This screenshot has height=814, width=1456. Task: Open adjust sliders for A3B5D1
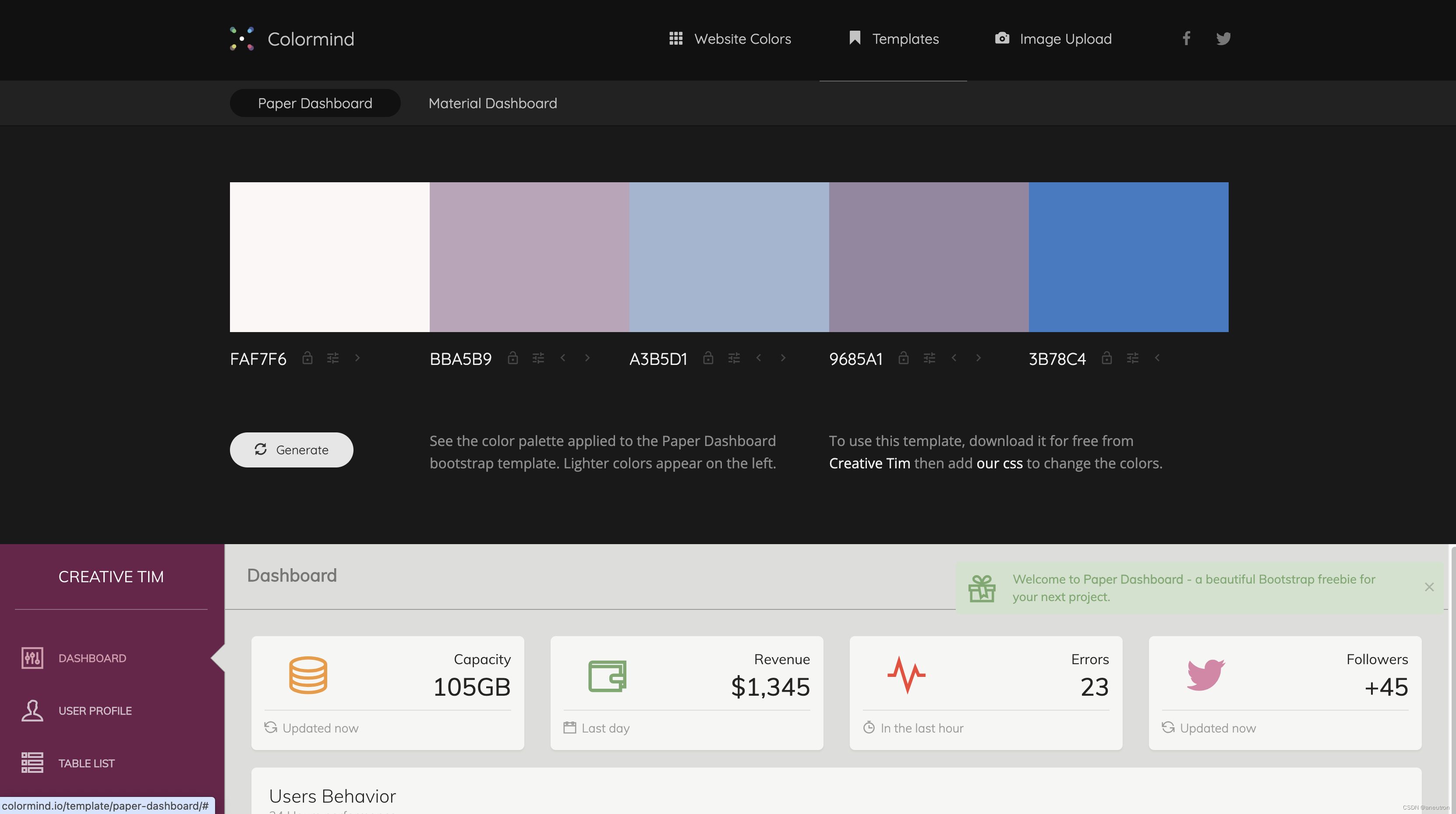pyautogui.click(x=734, y=358)
